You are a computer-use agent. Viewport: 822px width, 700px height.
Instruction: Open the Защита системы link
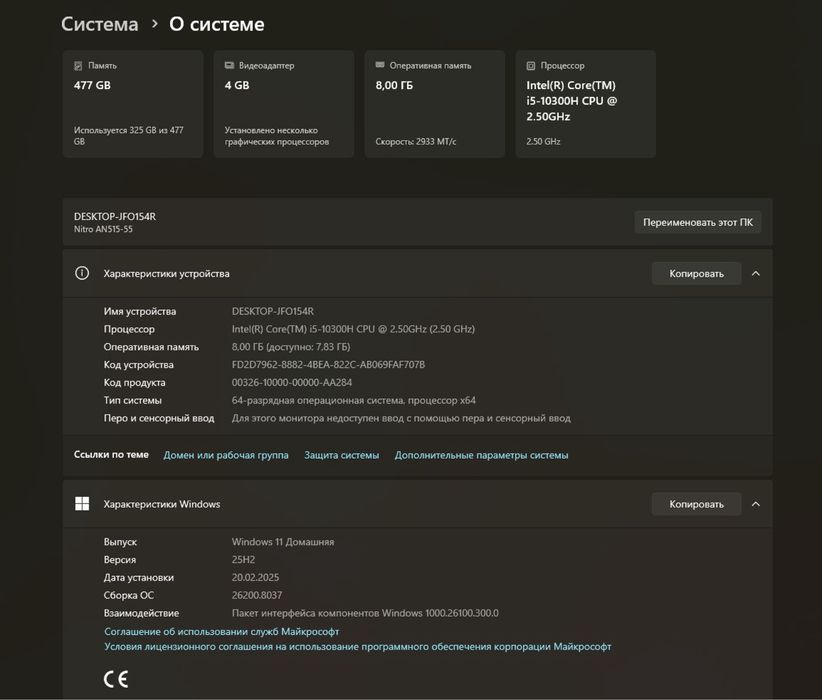tap(341, 455)
